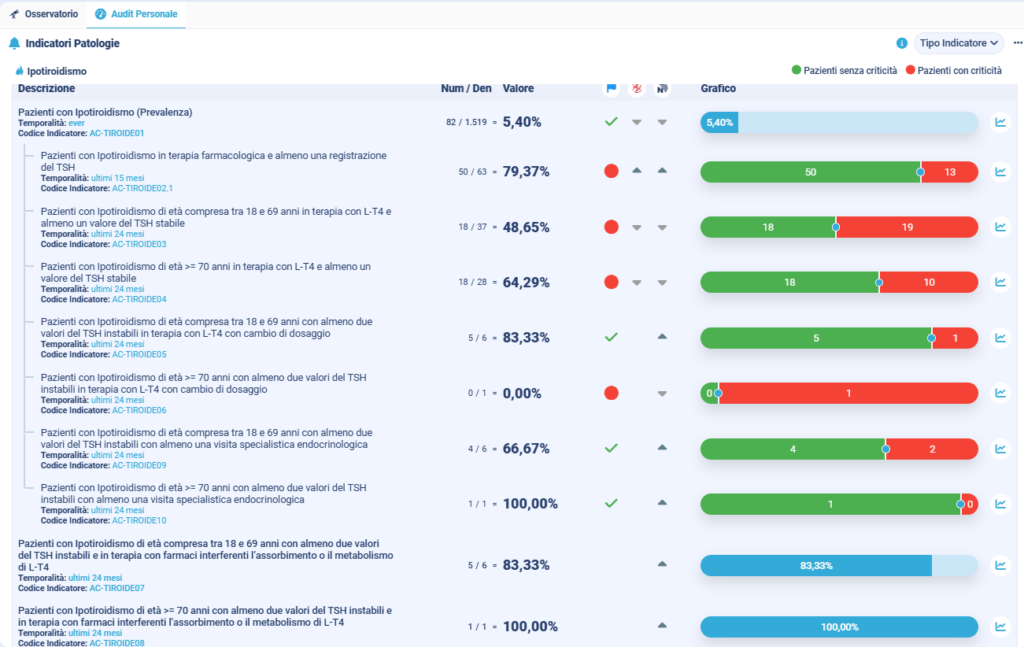Screen dimensions: 1024x647
Task: Click the up arrow in the AC-TIROIDE05 row
Action: tap(662, 337)
